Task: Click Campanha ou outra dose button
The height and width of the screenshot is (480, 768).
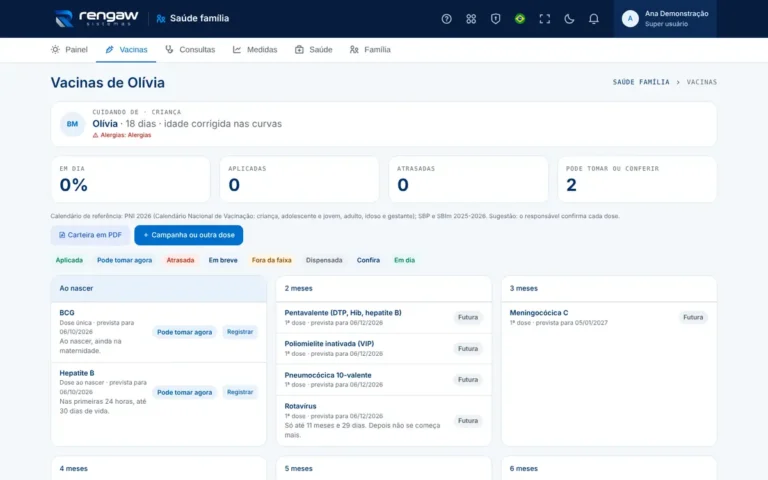Action: 189,235
